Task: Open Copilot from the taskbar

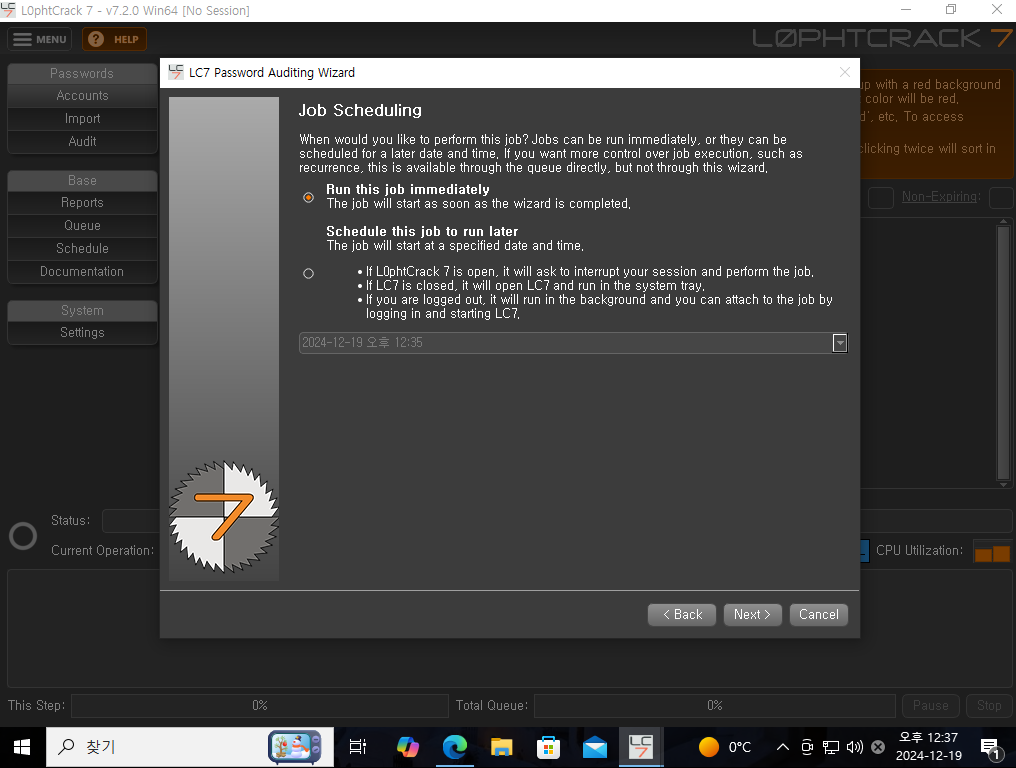Action: [x=408, y=747]
